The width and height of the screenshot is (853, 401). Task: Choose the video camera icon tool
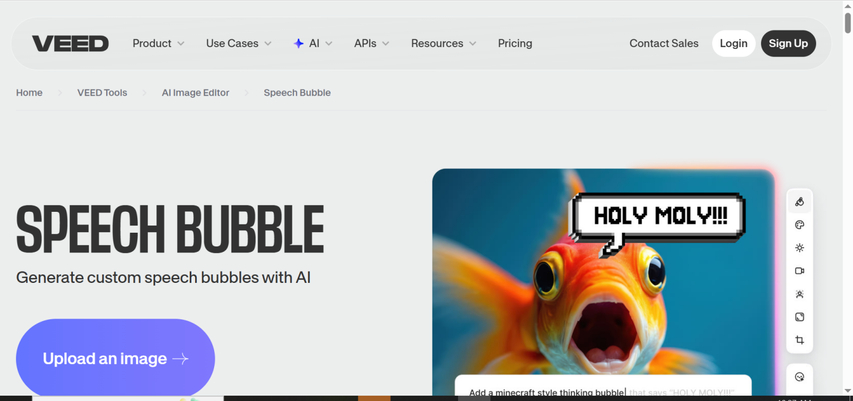tap(799, 271)
